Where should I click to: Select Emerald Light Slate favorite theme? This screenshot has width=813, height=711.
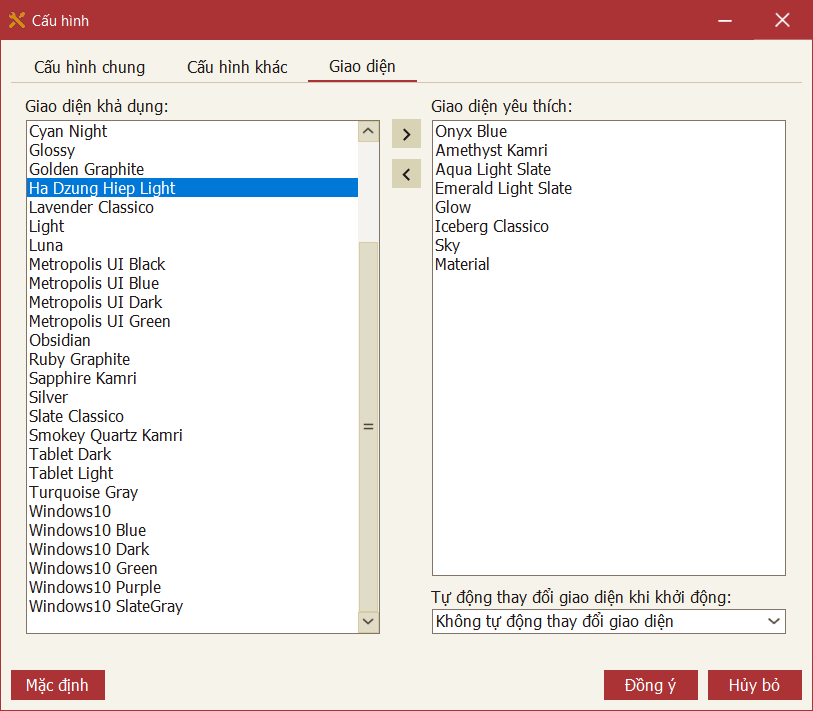point(503,188)
